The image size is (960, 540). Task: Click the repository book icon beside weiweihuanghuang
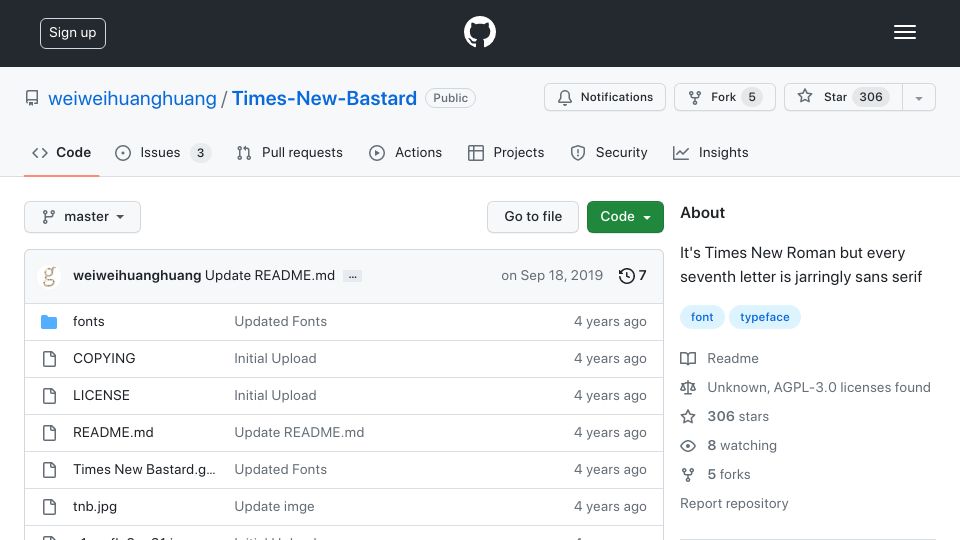[32, 98]
